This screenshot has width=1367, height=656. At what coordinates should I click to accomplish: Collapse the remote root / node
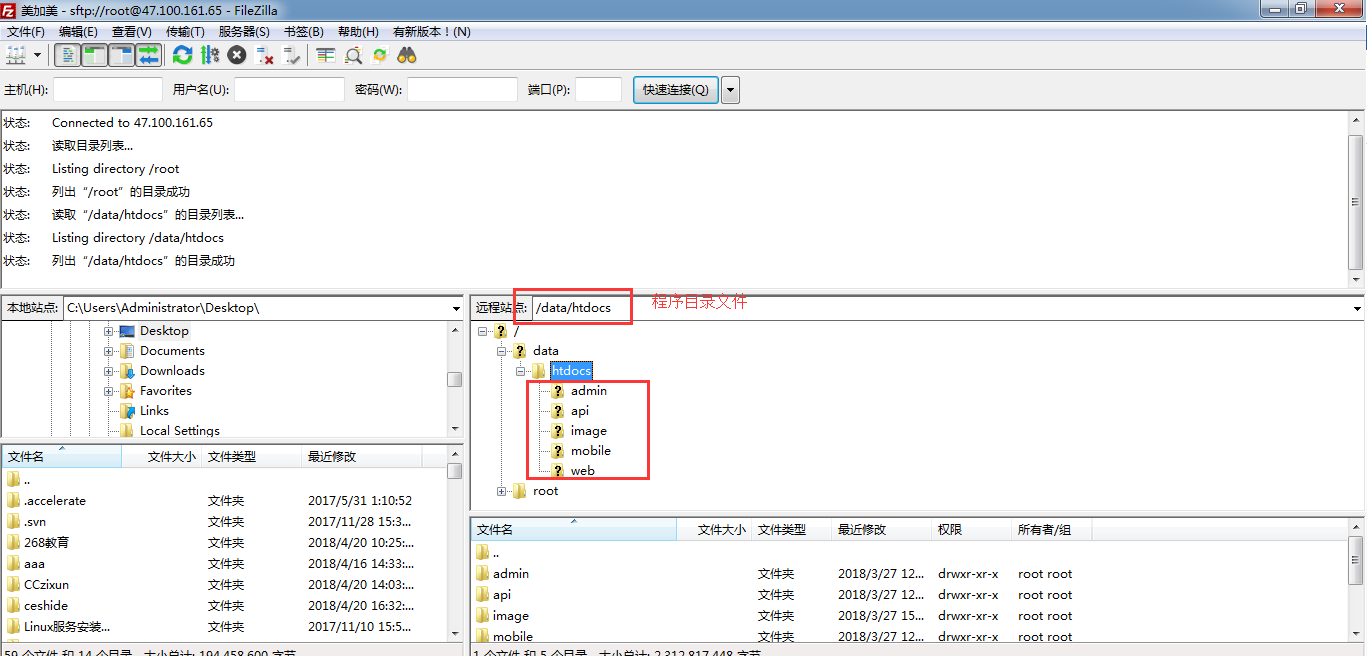pos(483,331)
